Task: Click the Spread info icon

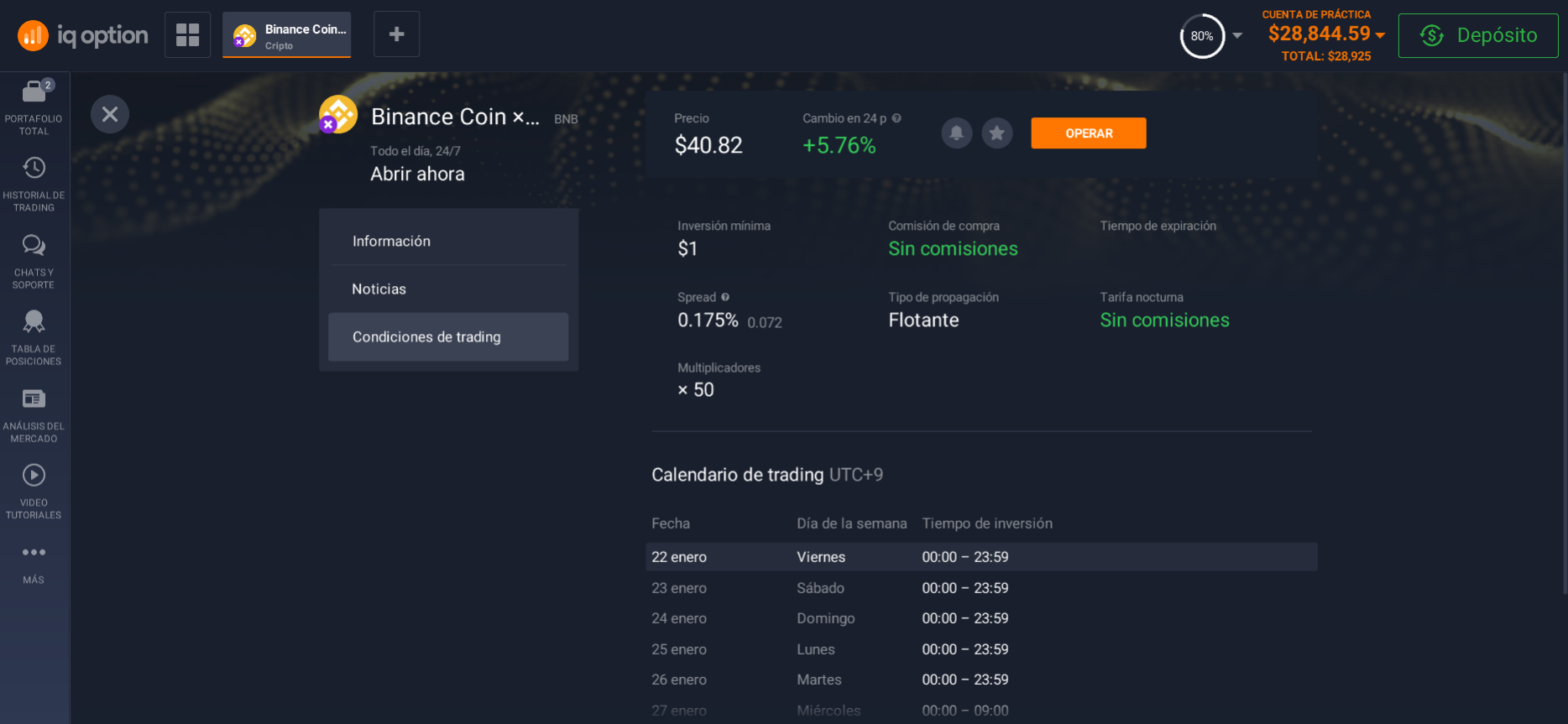Action: [x=725, y=297]
